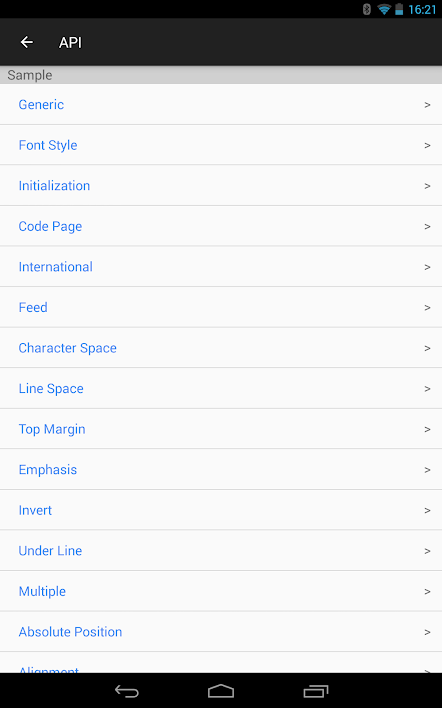Image resolution: width=442 pixels, height=708 pixels.
Task: Expand the Font Style row chevron
Action: tap(427, 145)
